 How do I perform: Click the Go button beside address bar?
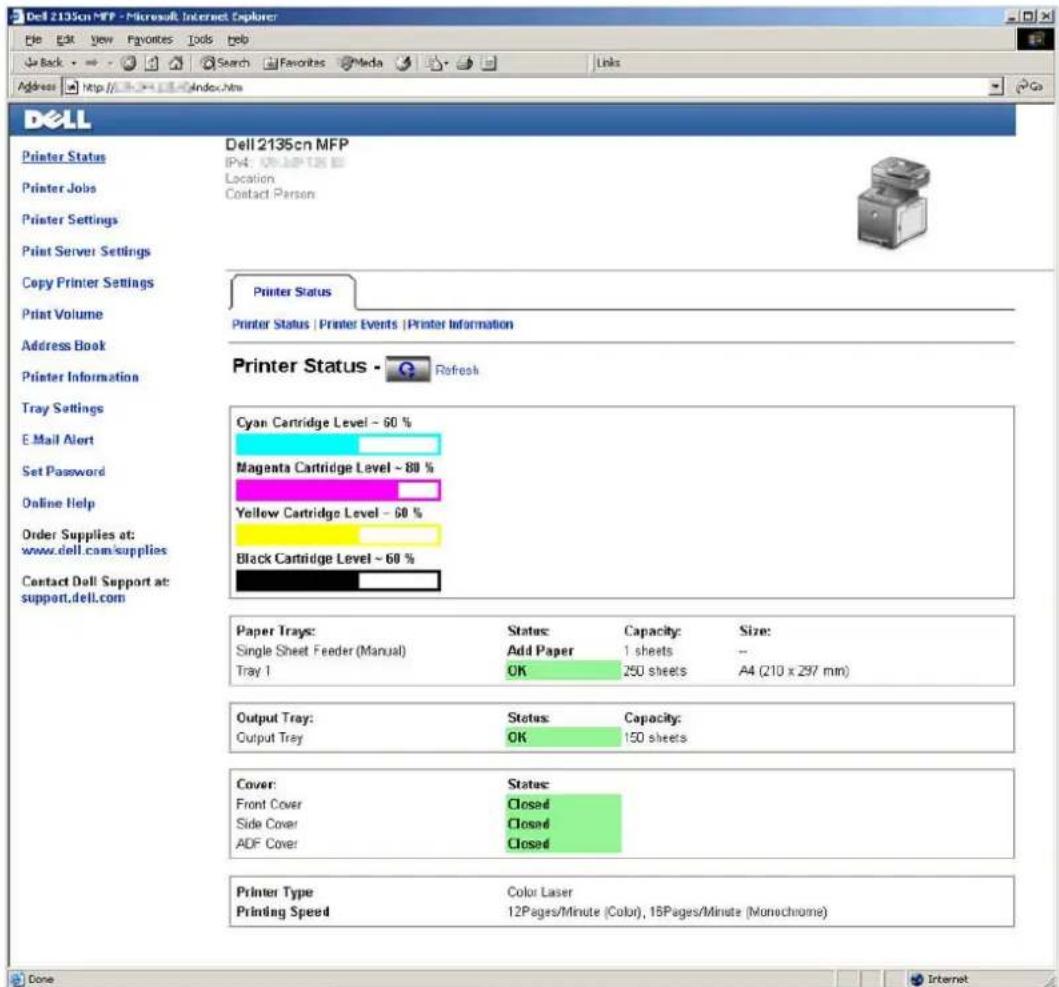pyautogui.click(x=1031, y=86)
